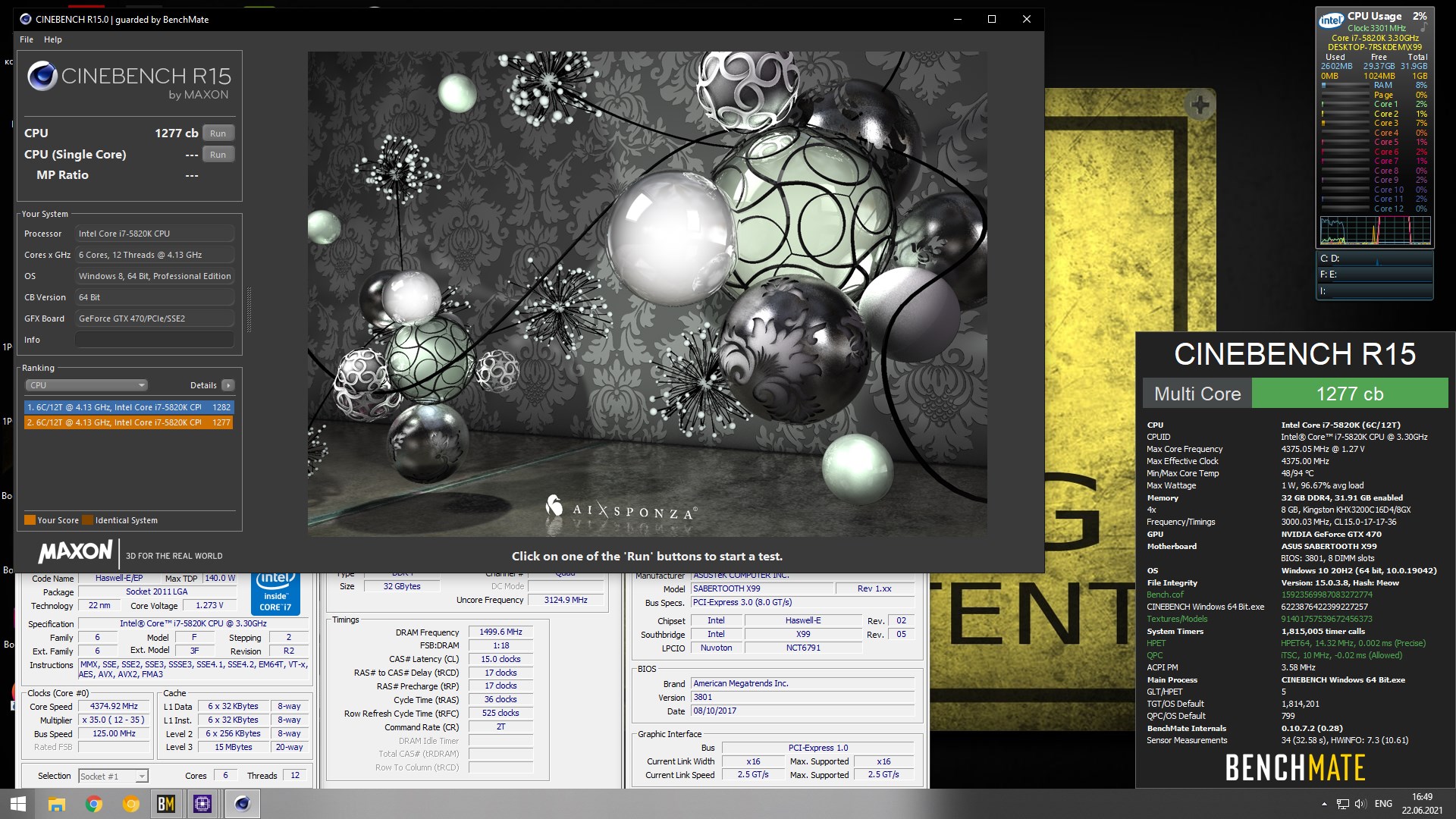This screenshot has height=819, width=1456.
Task: Click the C: D: drive activity gadget row
Action: point(1375,259)
